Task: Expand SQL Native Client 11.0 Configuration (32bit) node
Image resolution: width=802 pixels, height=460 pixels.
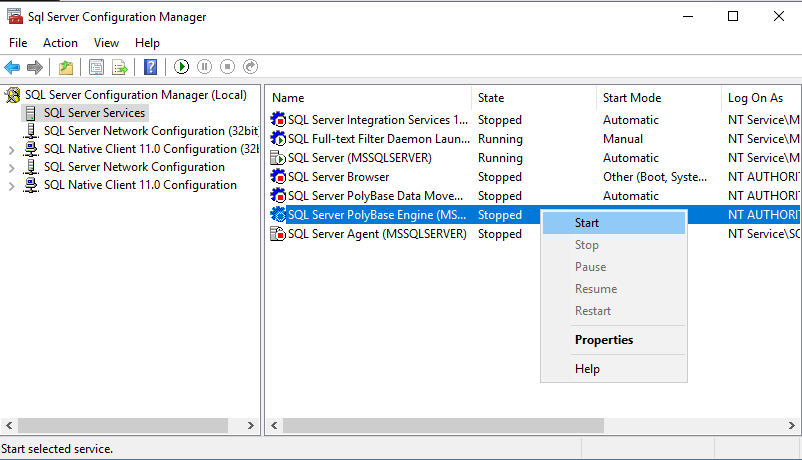Action: [x=11, y=150]
